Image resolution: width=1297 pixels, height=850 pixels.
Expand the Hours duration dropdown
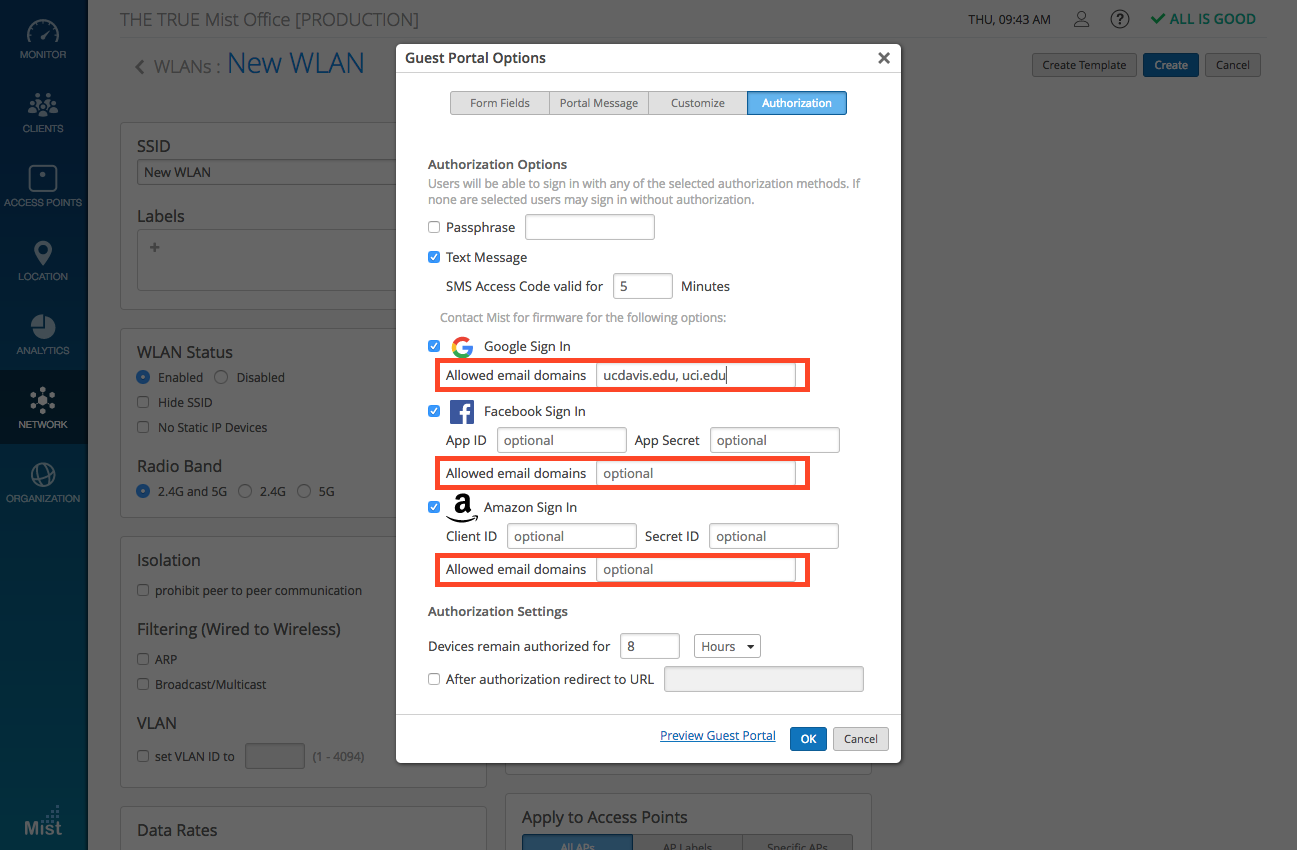tap(727, 646)
